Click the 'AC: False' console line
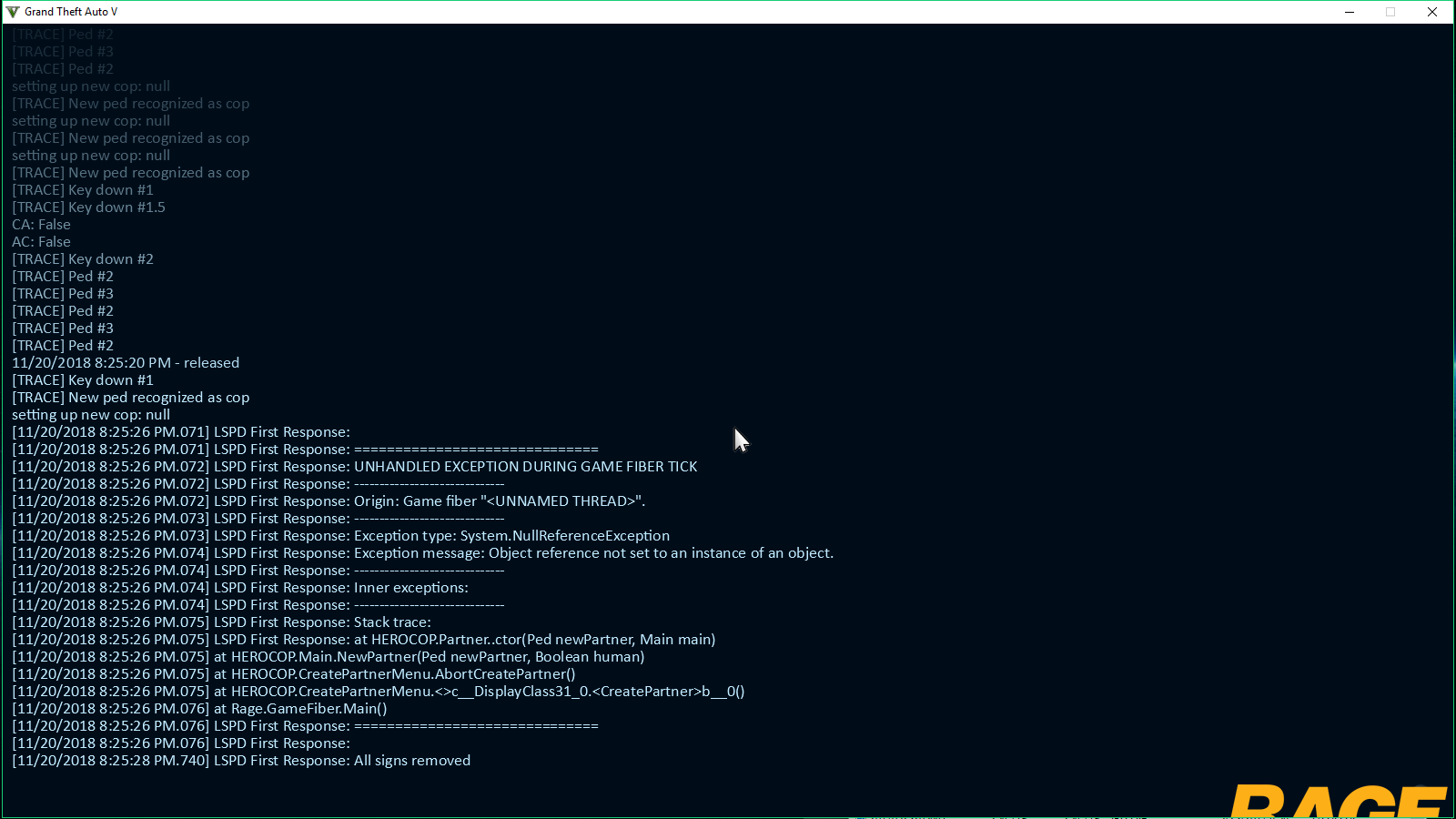Viewport: 1456px width, 819px height. pos(41,242)
